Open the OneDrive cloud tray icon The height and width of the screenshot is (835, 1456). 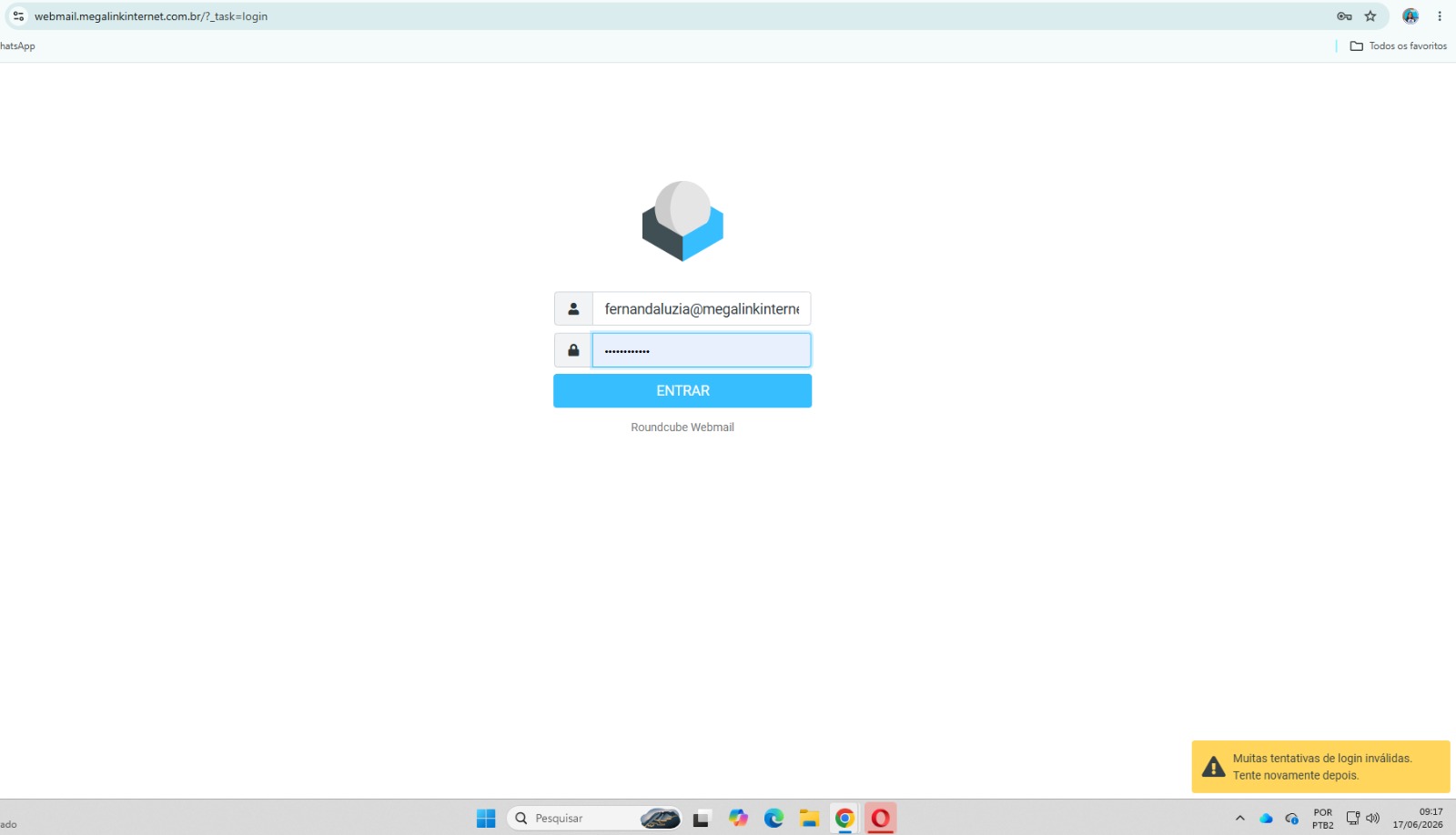click(x=1266, y=819)
